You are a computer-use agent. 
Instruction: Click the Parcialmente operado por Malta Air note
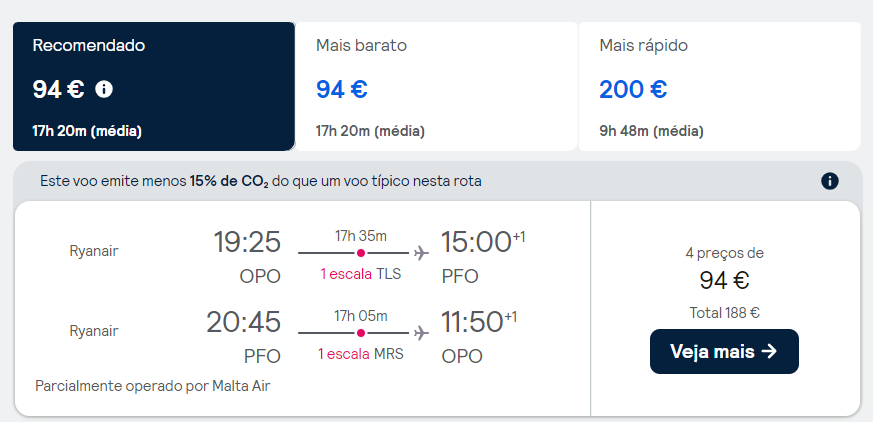[x=153, y=386]
